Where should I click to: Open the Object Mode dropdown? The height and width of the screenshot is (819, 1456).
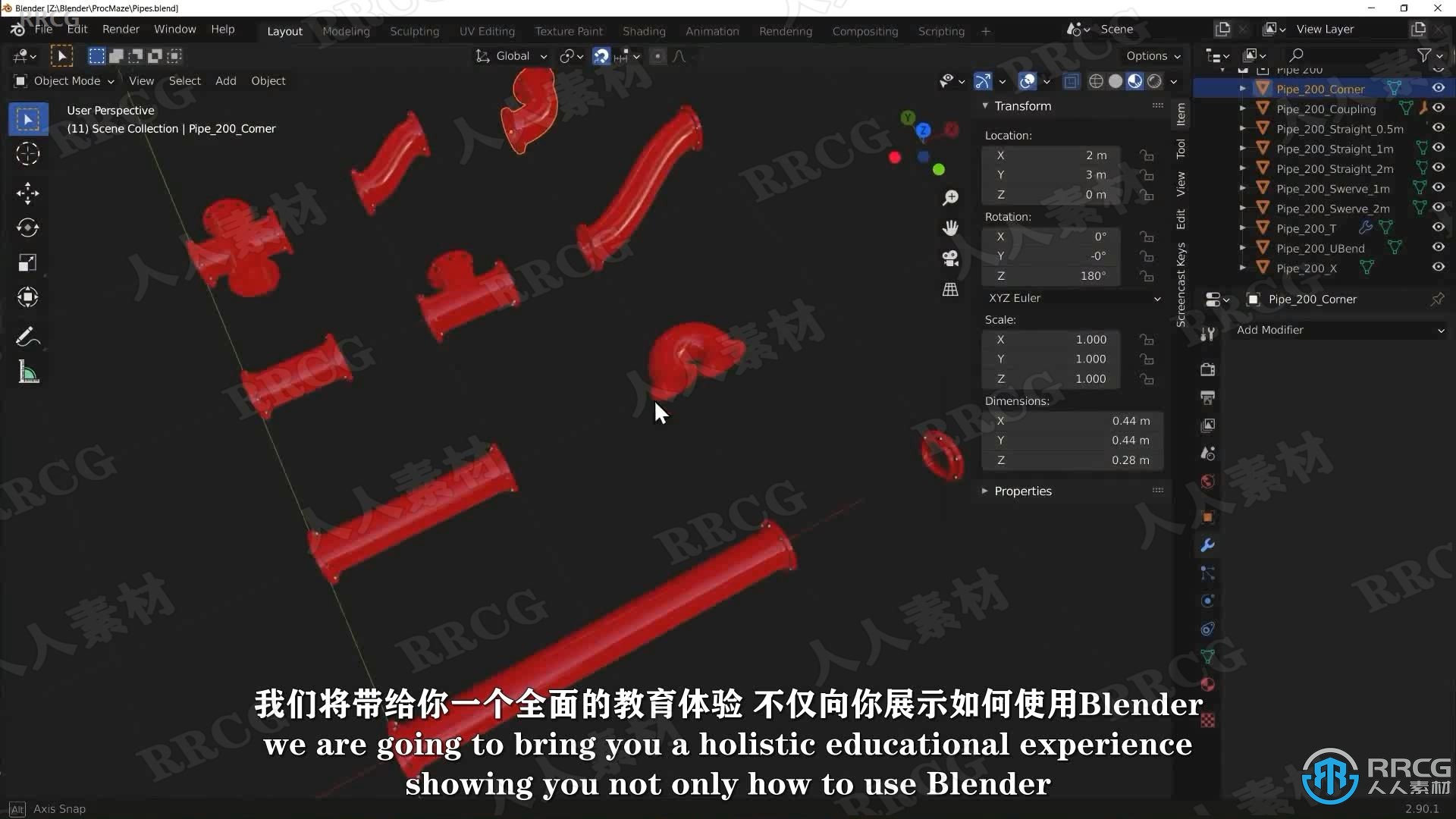(64, 81)
